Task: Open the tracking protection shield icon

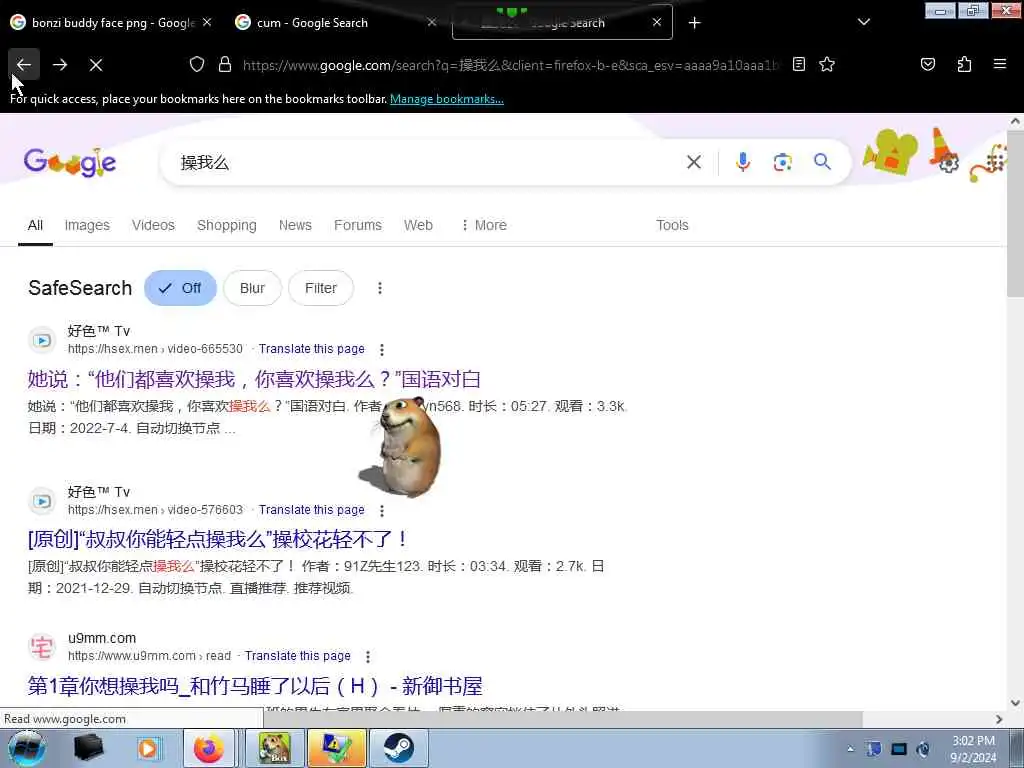Action: click(197, 64)
